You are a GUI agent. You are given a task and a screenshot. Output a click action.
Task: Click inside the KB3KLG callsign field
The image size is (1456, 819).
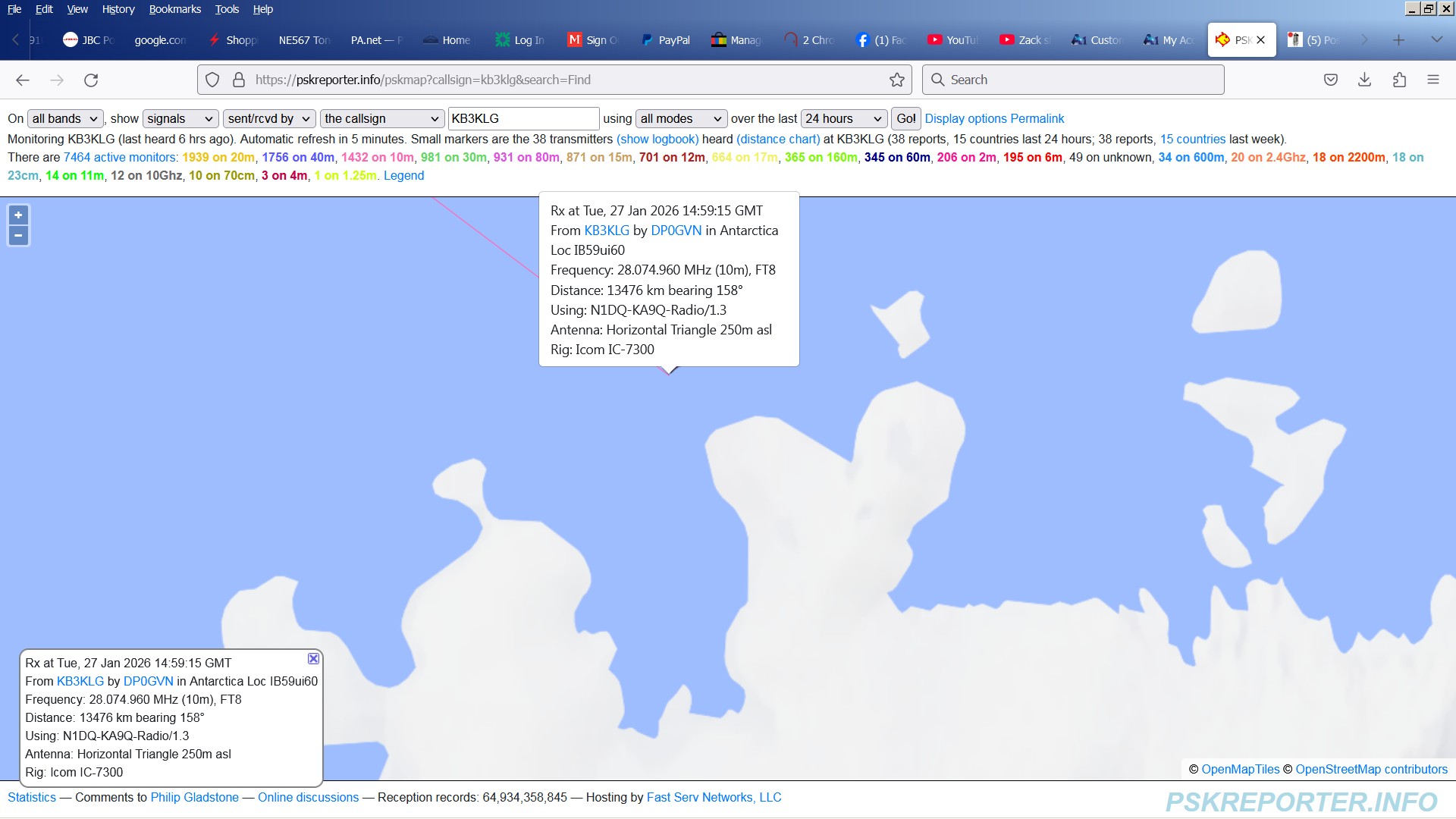pyautogui.click(x=523, y=118)
